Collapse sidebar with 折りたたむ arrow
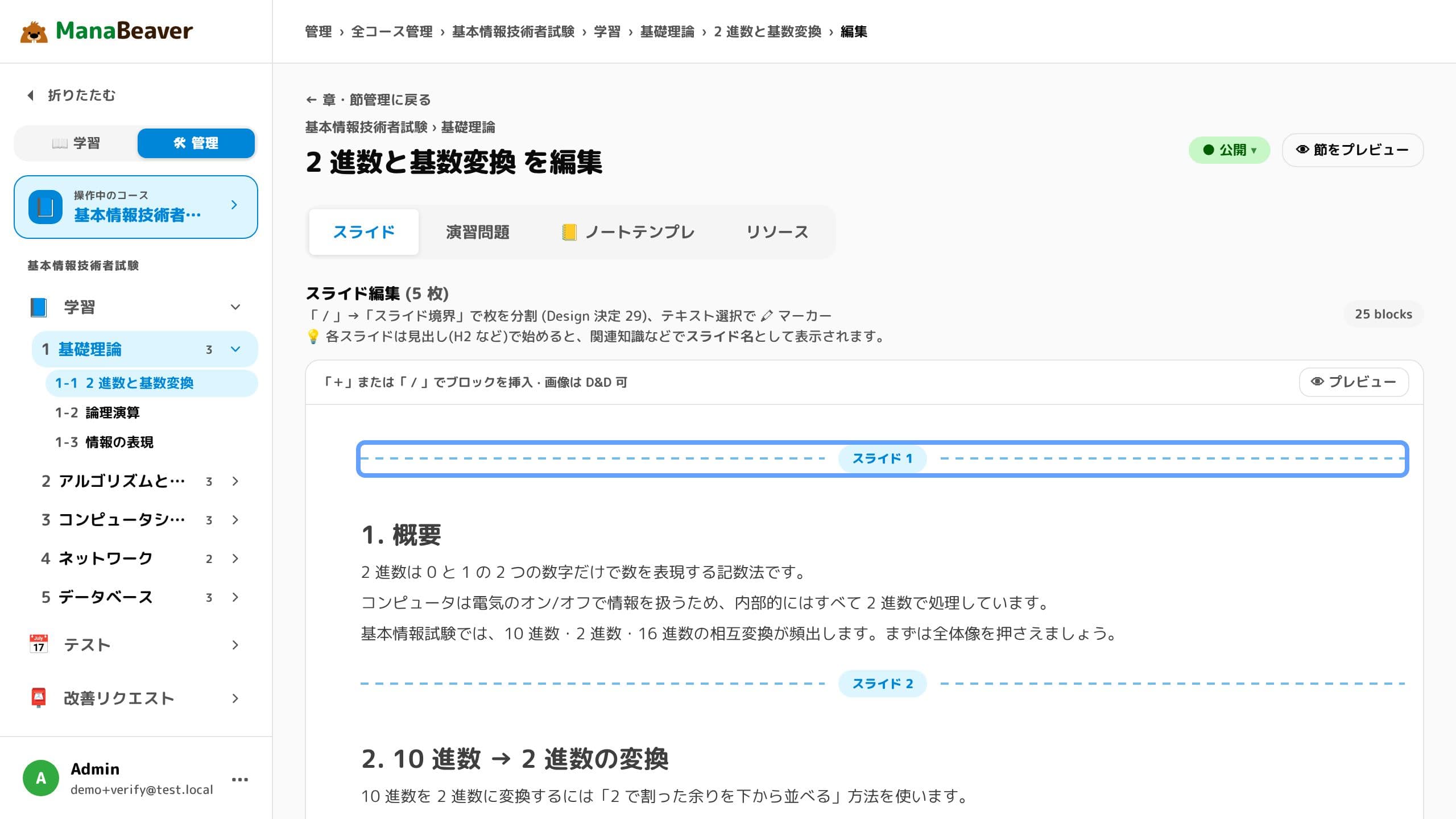 tap(72, 95)
